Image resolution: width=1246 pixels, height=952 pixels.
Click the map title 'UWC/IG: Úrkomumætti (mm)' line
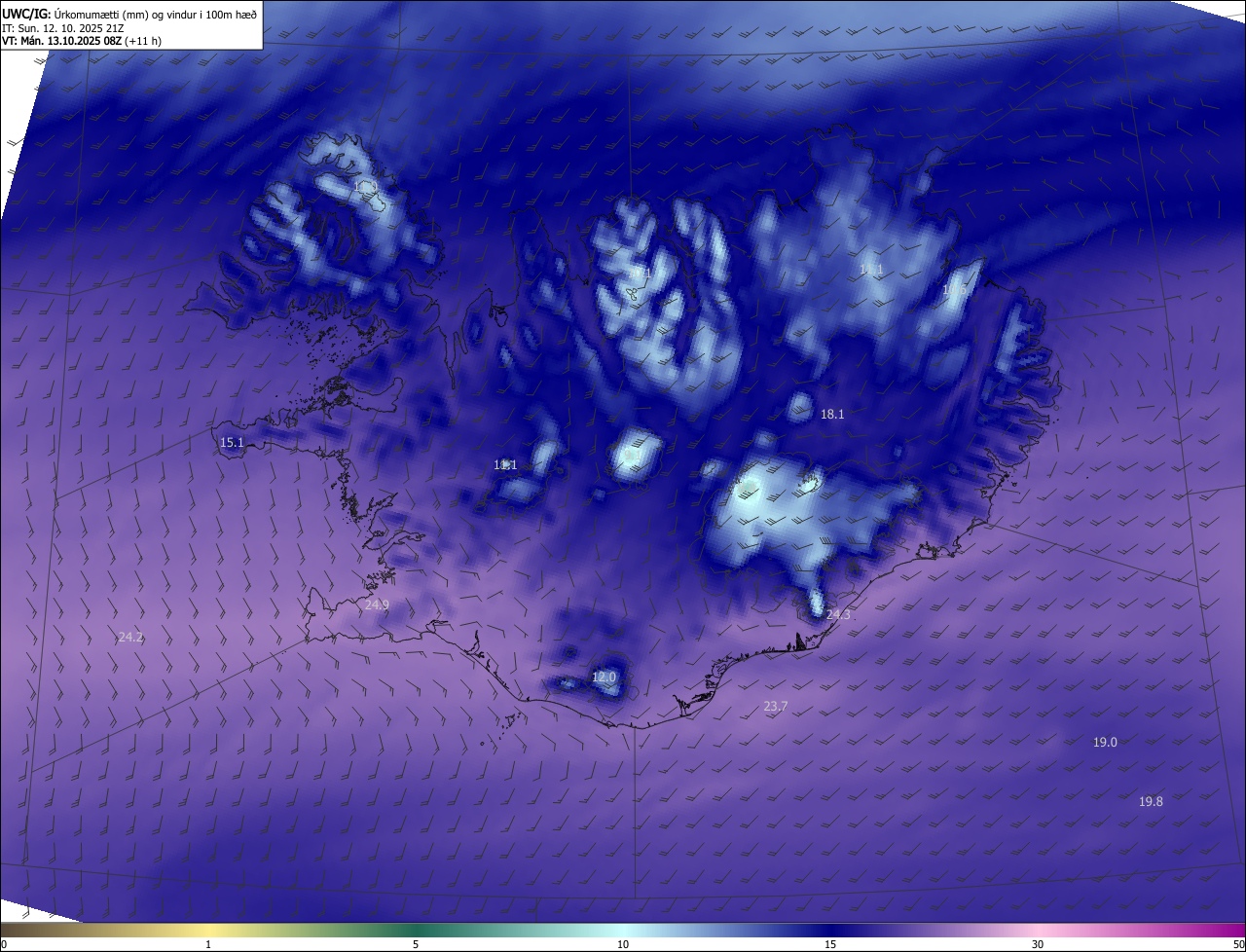click(129, 14)
